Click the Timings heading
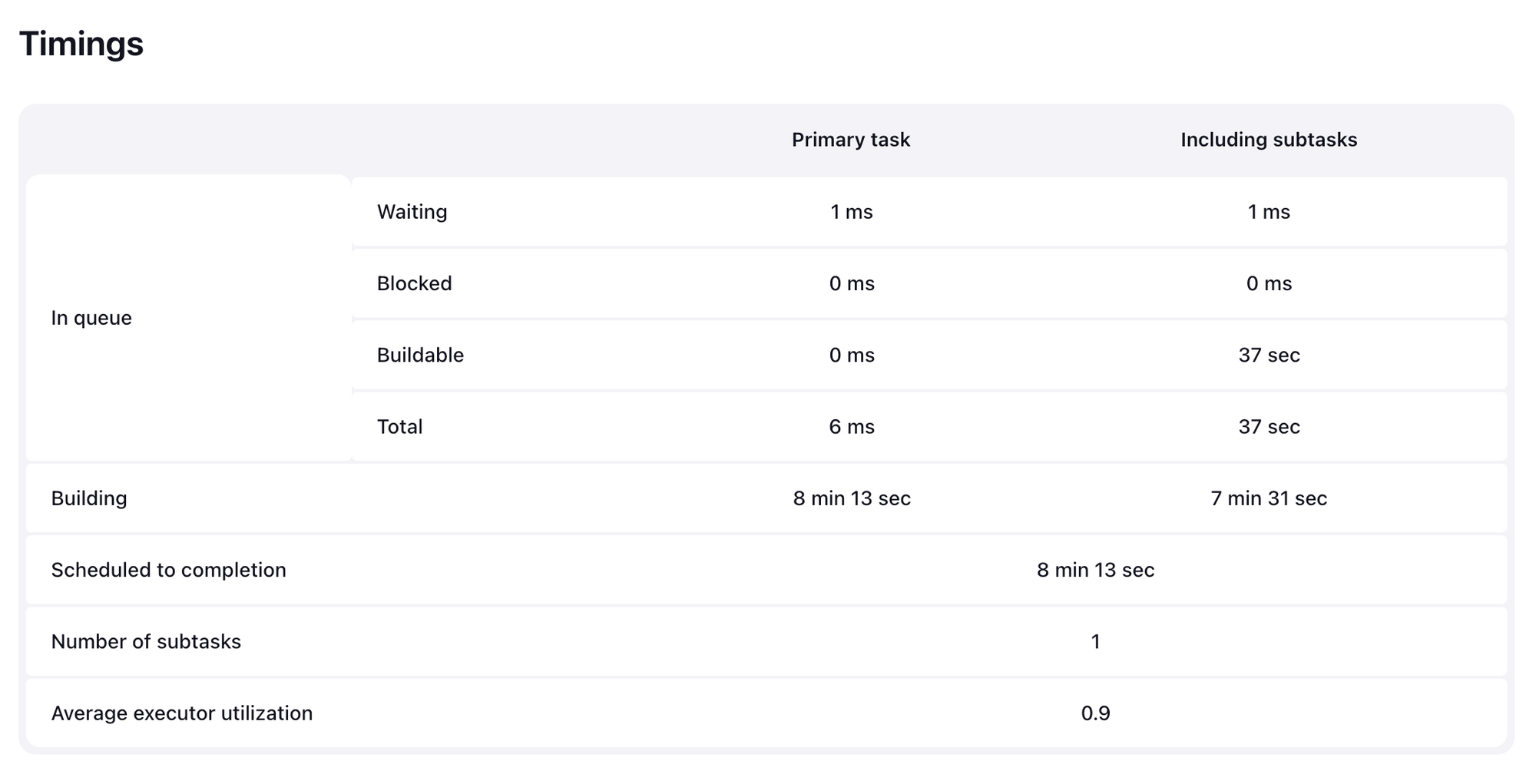 coord(81,44)
